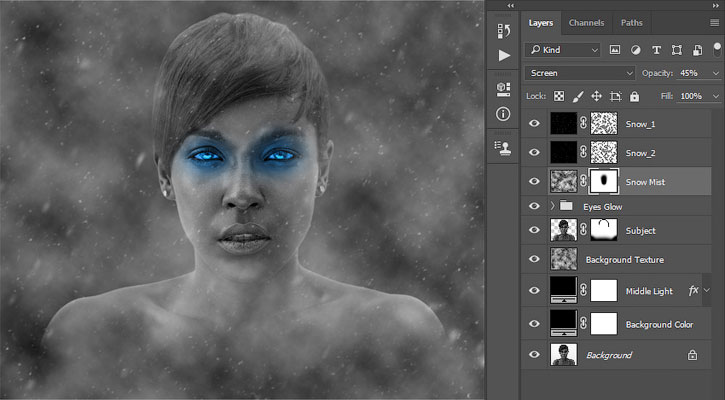Switch to the Channels tab
This screenshot has height=400, width=725.
586,23
